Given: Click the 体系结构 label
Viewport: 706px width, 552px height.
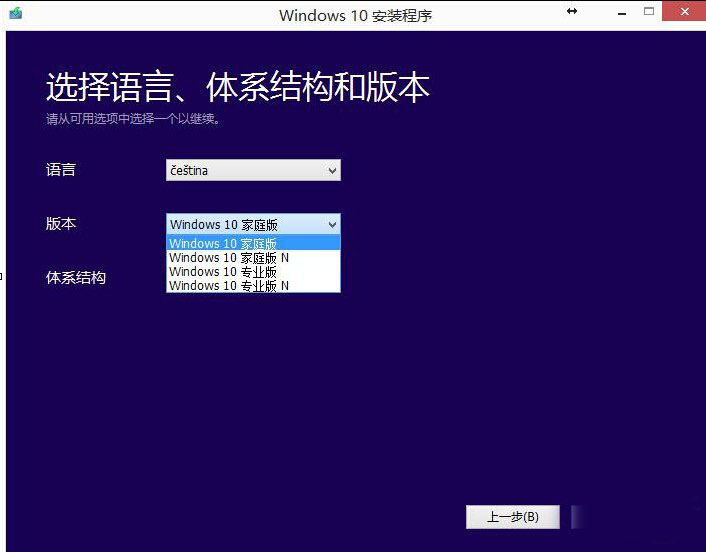Looking at the screenshot, I should (76, 277).
